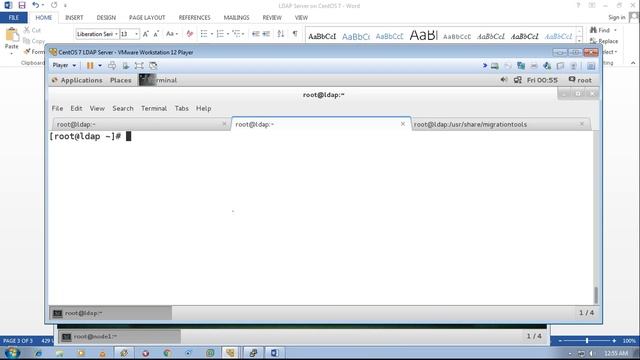
Task: Click the Copy button in Word's Clipboard group
Action: (x=33, y=41)
